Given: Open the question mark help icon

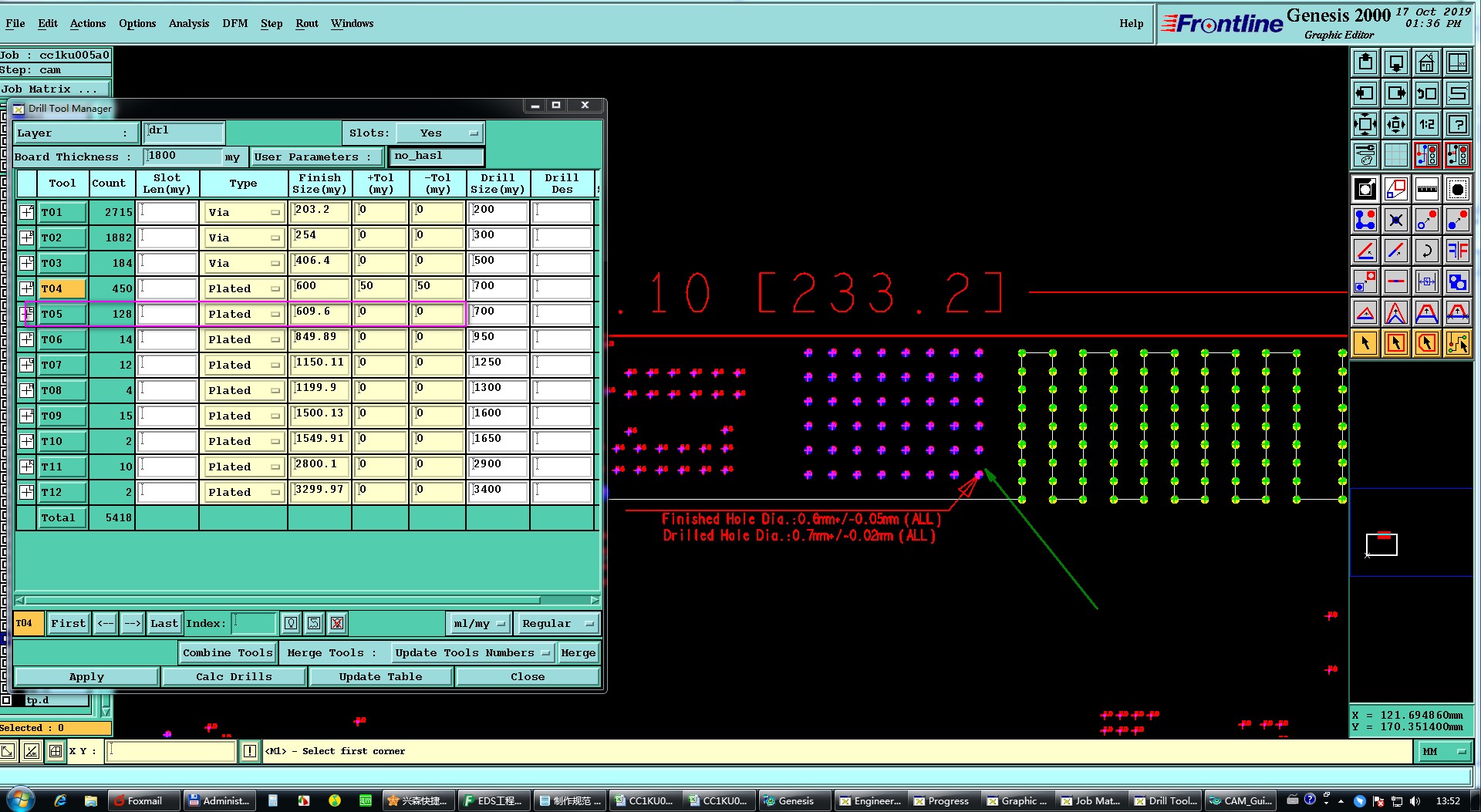Looking at the screenshot, I should [1457, 124].
